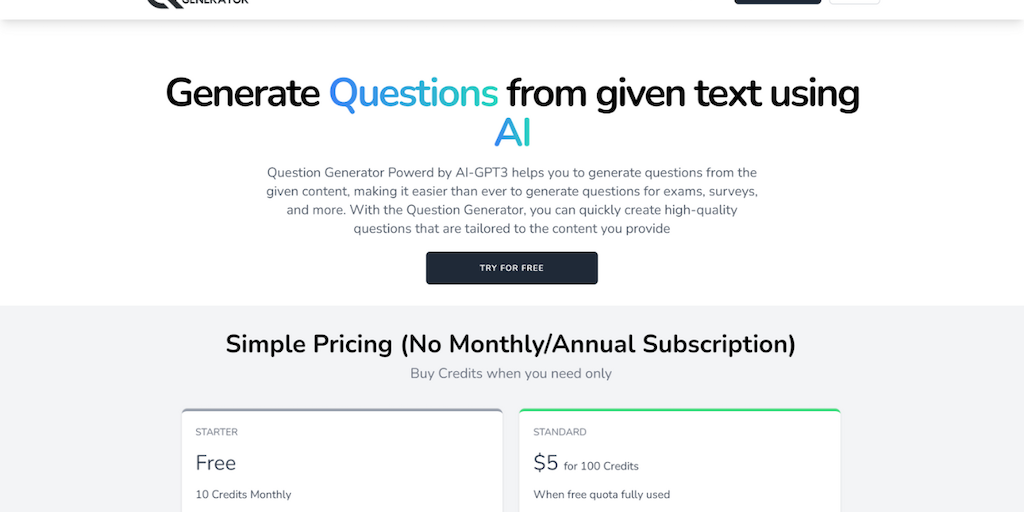Click "Buy Credits when you need only" subtitle

[x=511, y=373]
